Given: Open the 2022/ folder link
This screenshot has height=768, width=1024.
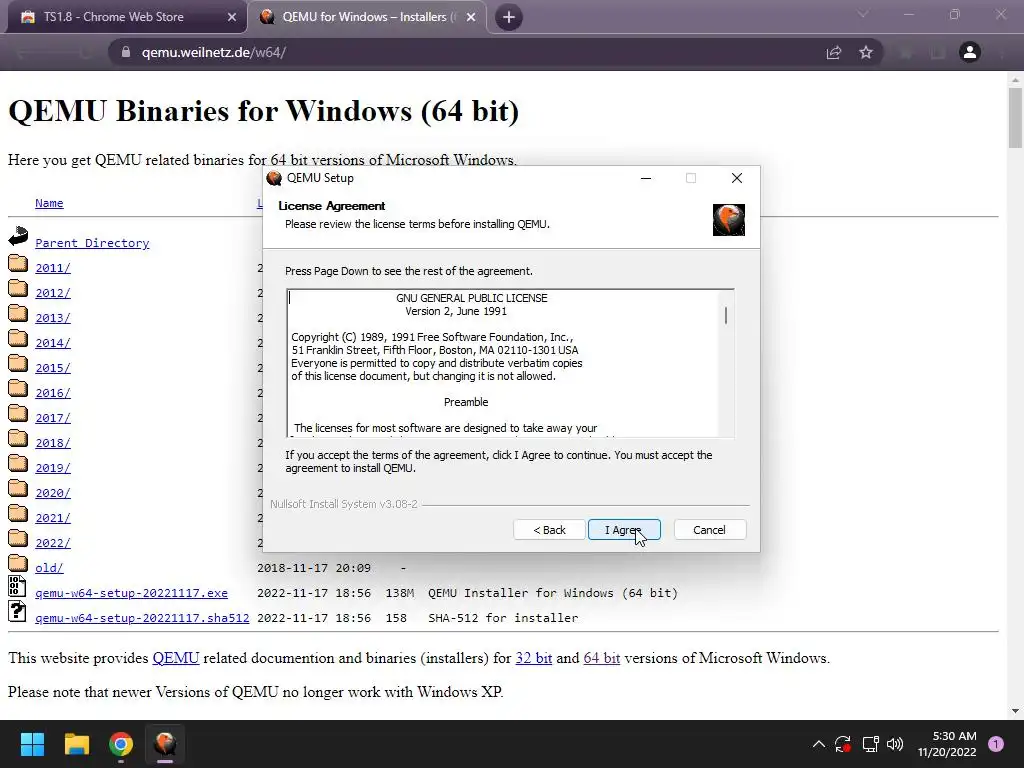Looking at the screenshot, I should (53, 543).
